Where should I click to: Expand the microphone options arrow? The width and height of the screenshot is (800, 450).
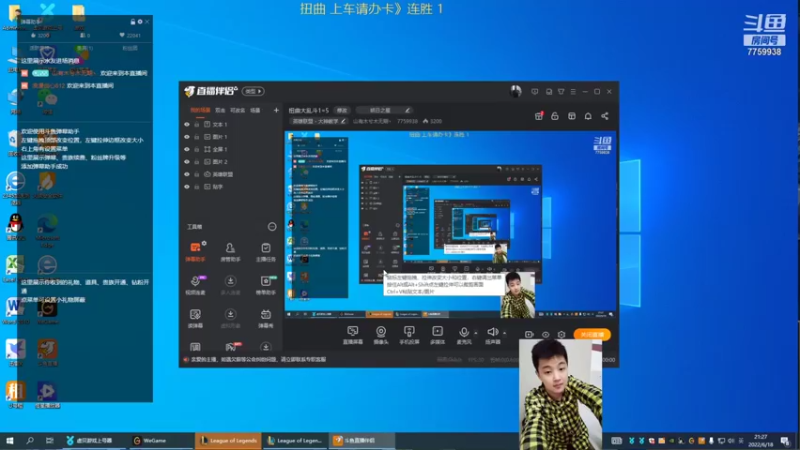coord(476,333)
